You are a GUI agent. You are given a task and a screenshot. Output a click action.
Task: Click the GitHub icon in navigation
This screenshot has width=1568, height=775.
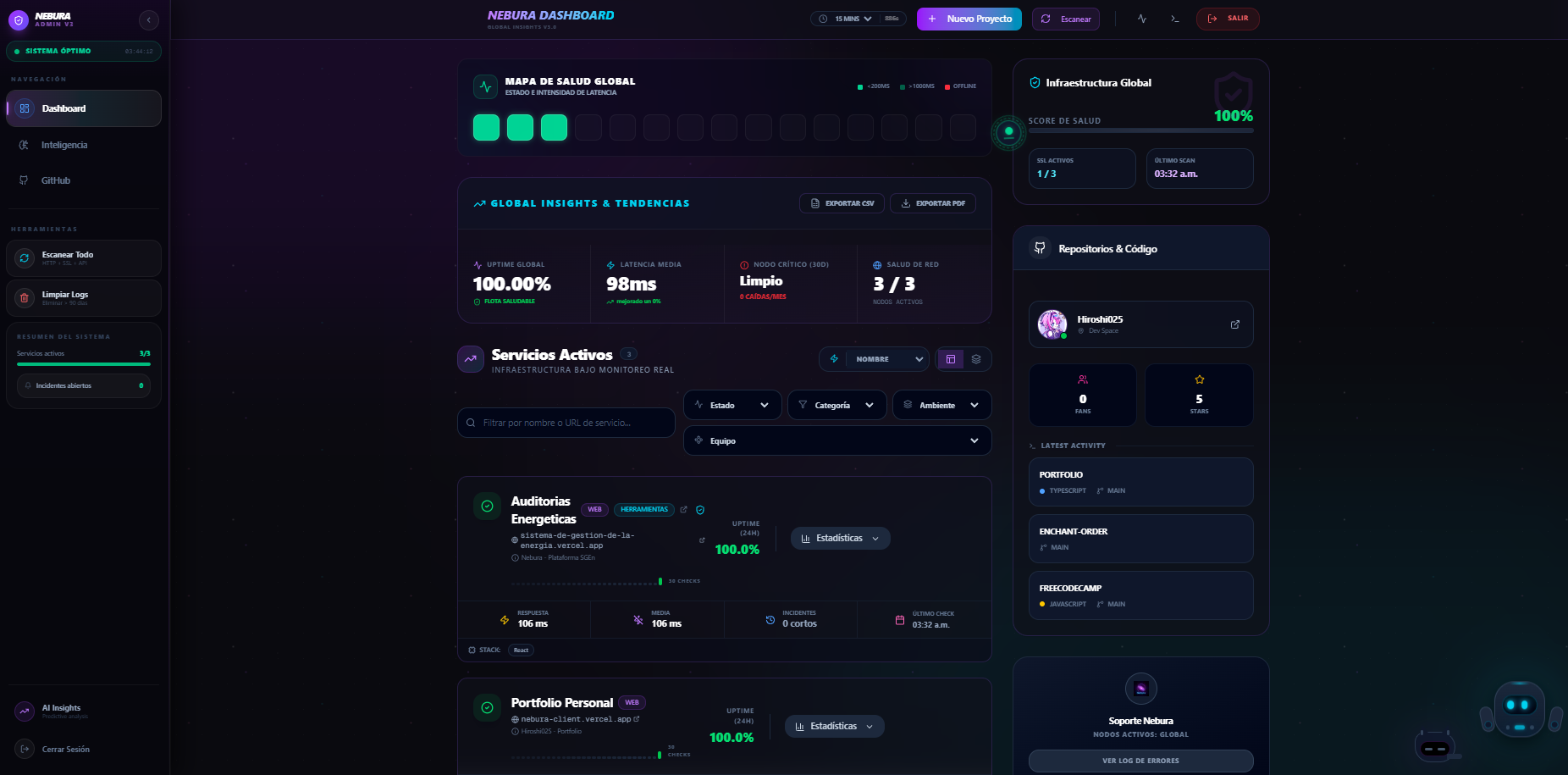click(23, 180)
